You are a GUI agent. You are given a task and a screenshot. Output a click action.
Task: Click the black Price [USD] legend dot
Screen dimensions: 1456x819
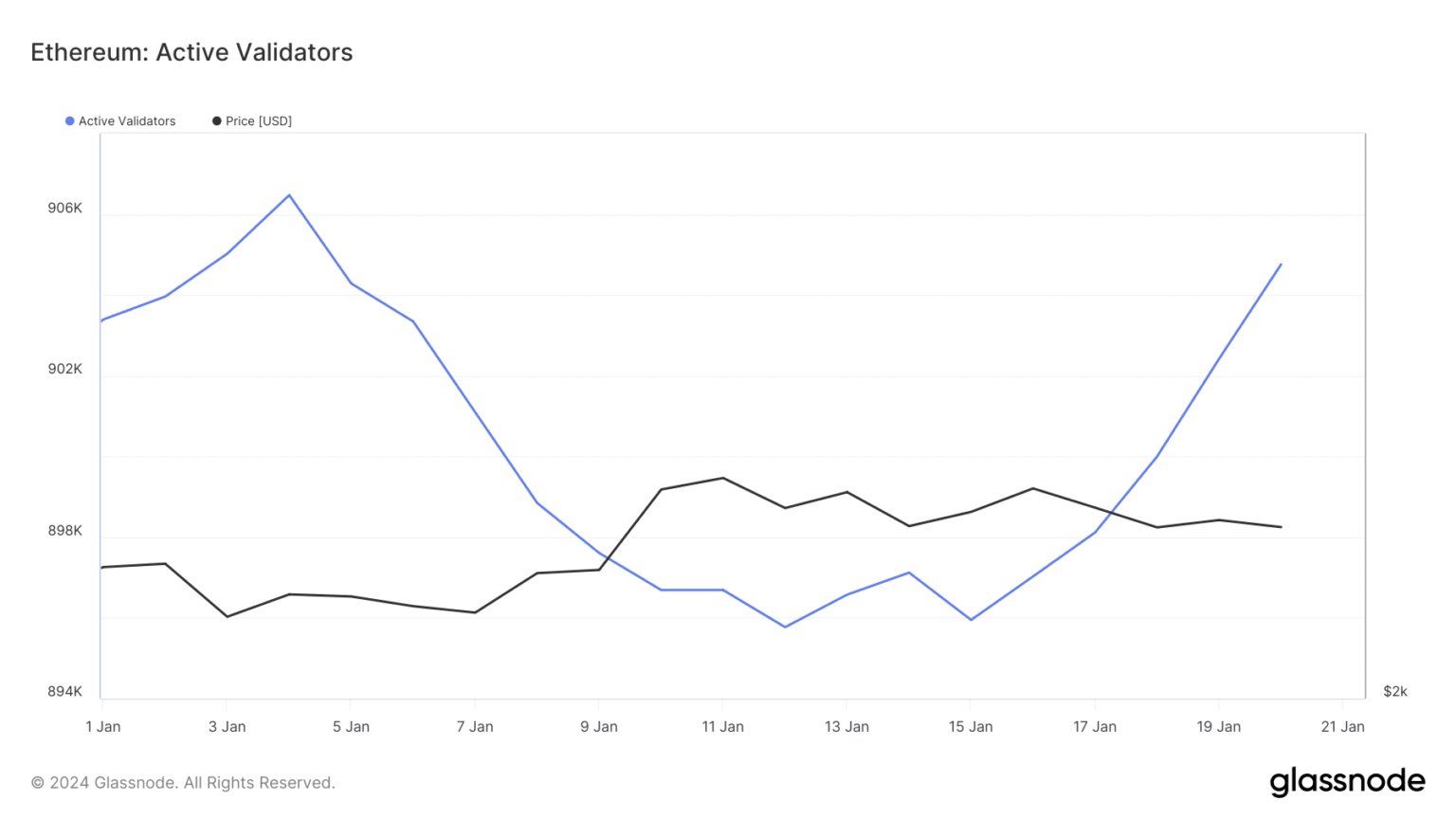(216, 121)
